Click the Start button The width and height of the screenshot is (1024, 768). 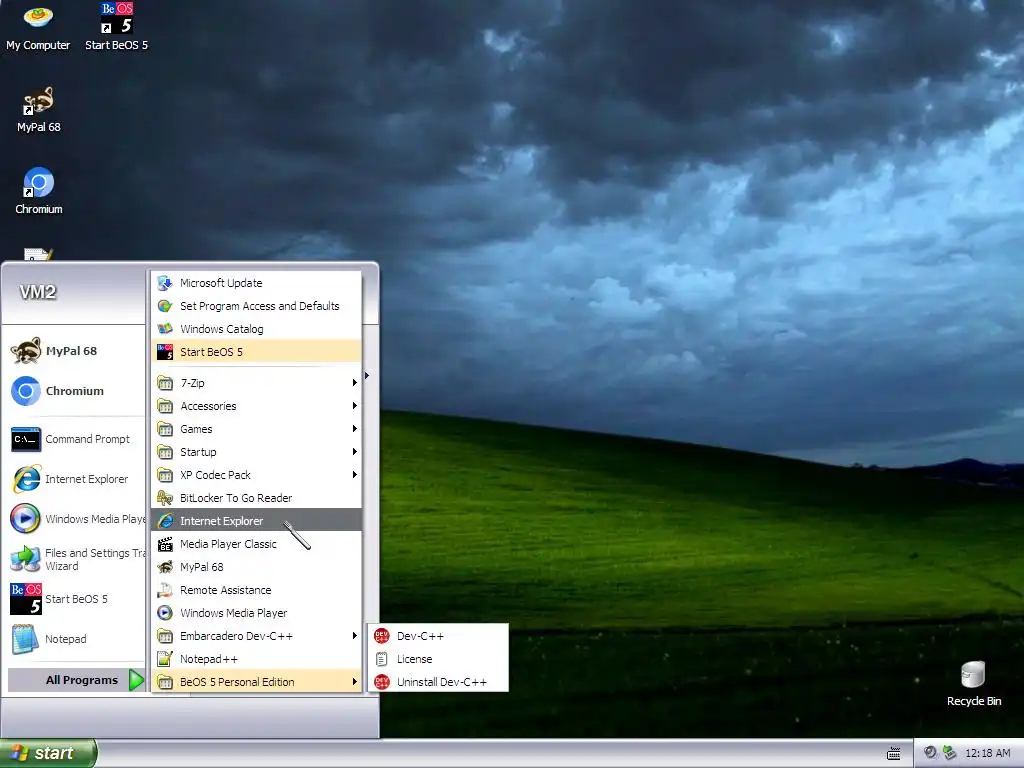click(x=48, y=753)
